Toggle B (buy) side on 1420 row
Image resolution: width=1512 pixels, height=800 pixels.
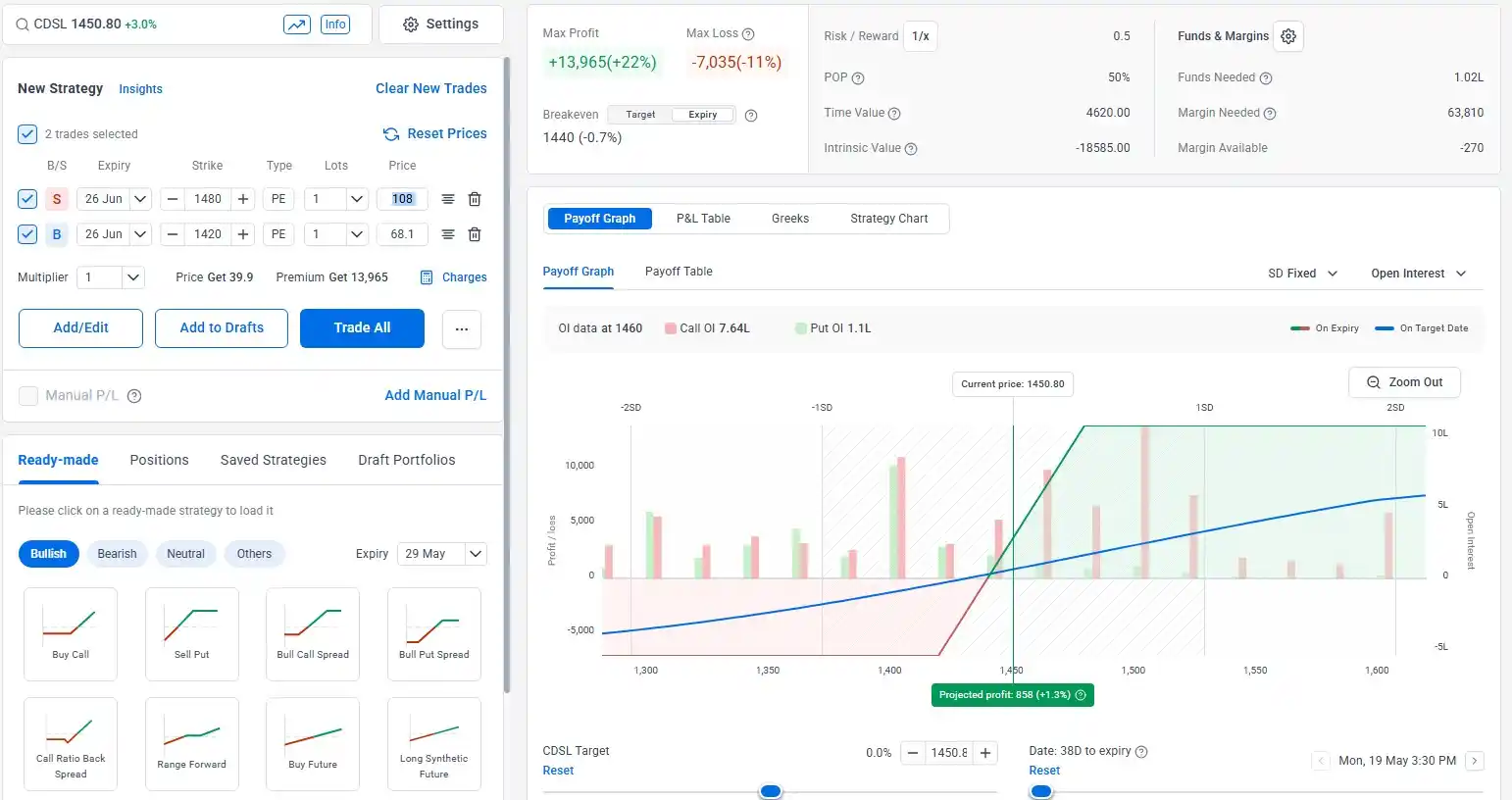pyautogui.click(x=57, y=234)
